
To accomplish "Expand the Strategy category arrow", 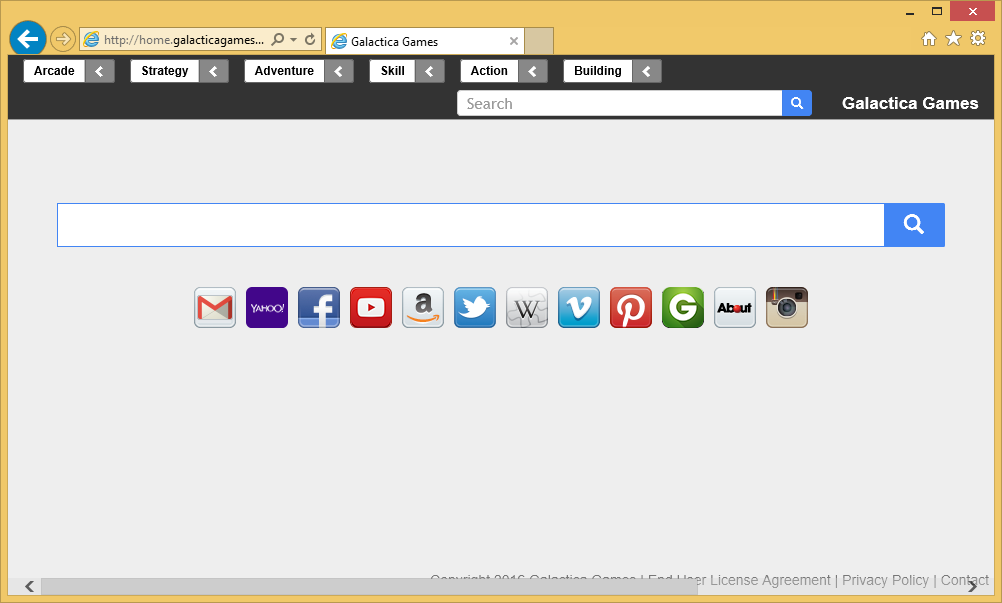I will click(213, 71).
